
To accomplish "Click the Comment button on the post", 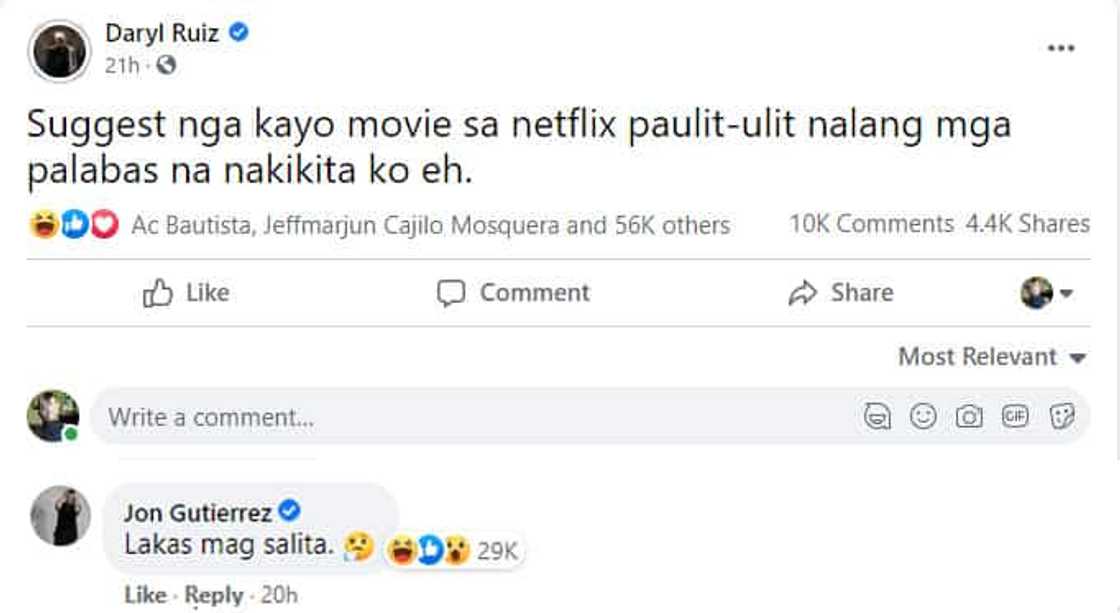I will click(x=513, y=293).
